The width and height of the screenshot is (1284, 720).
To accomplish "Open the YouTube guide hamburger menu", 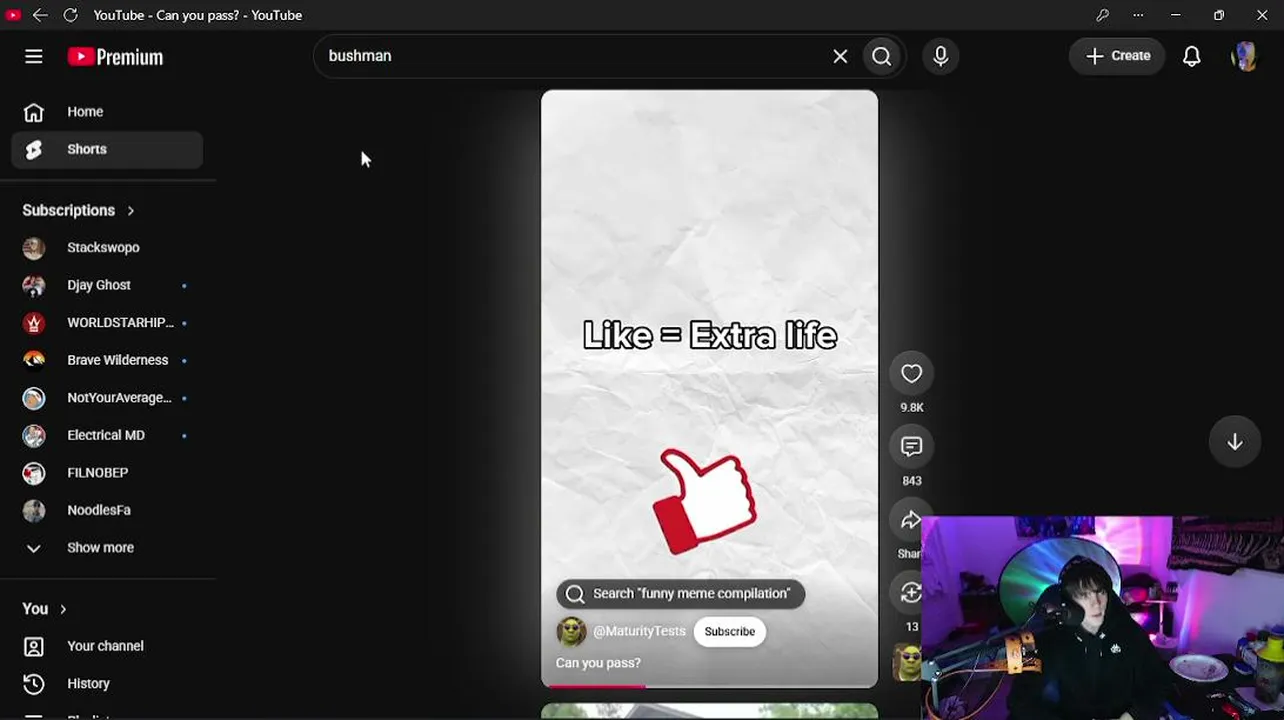I will point(34,57).
